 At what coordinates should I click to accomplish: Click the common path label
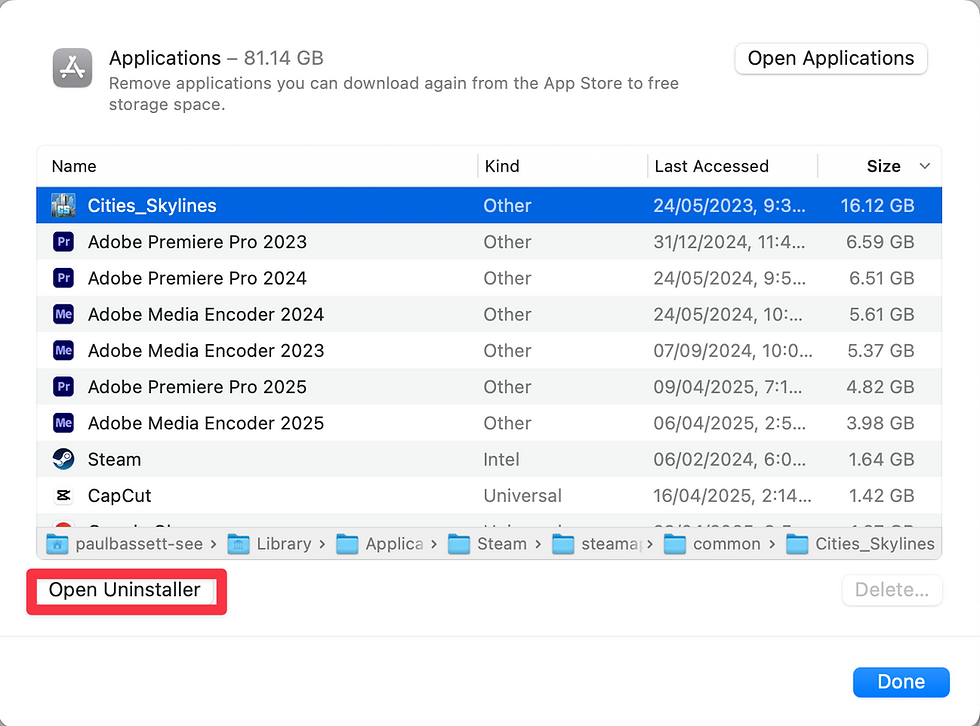(x=727, y=544)
